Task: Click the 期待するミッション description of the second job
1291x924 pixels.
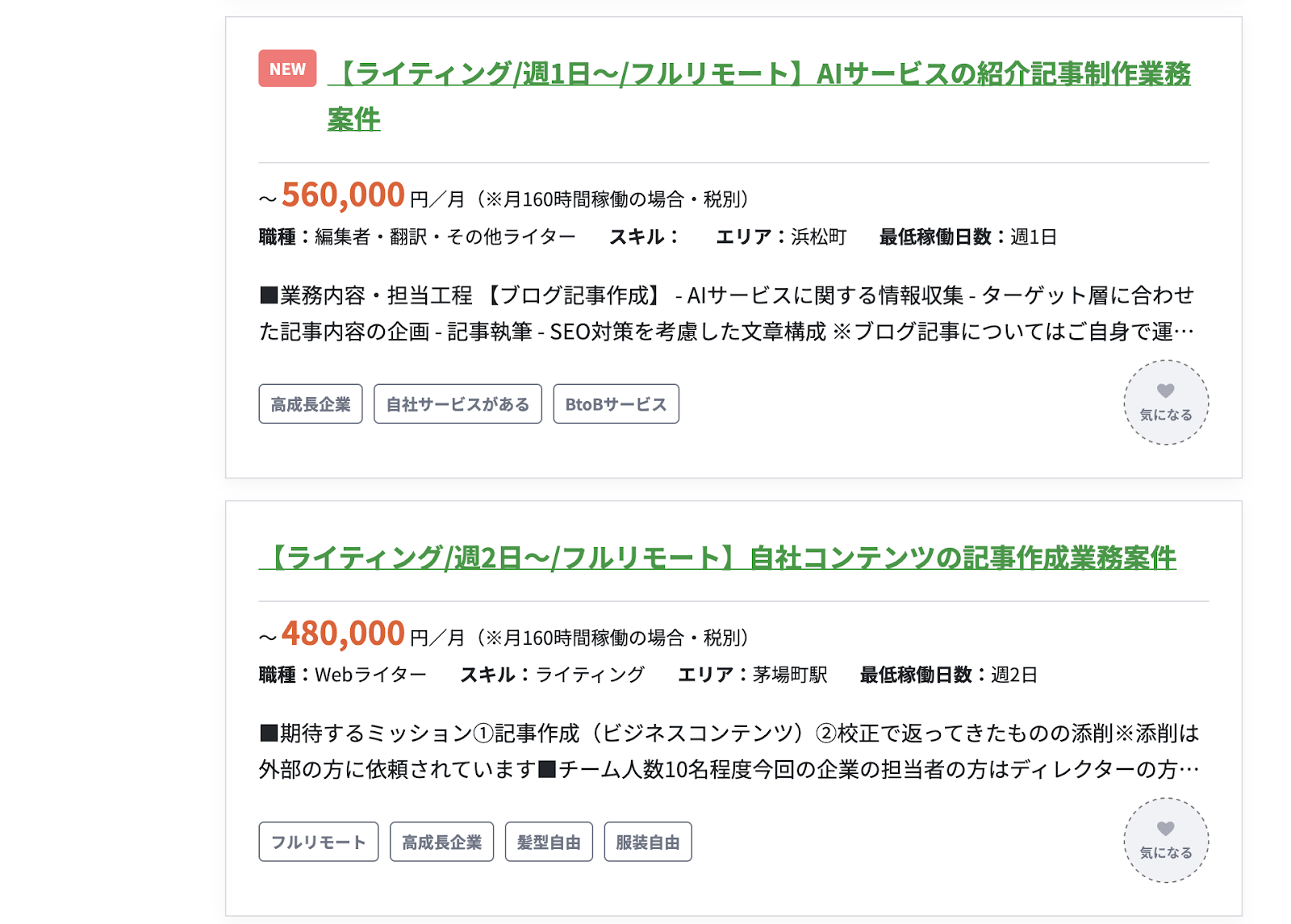Action: [x=729, y=751]
